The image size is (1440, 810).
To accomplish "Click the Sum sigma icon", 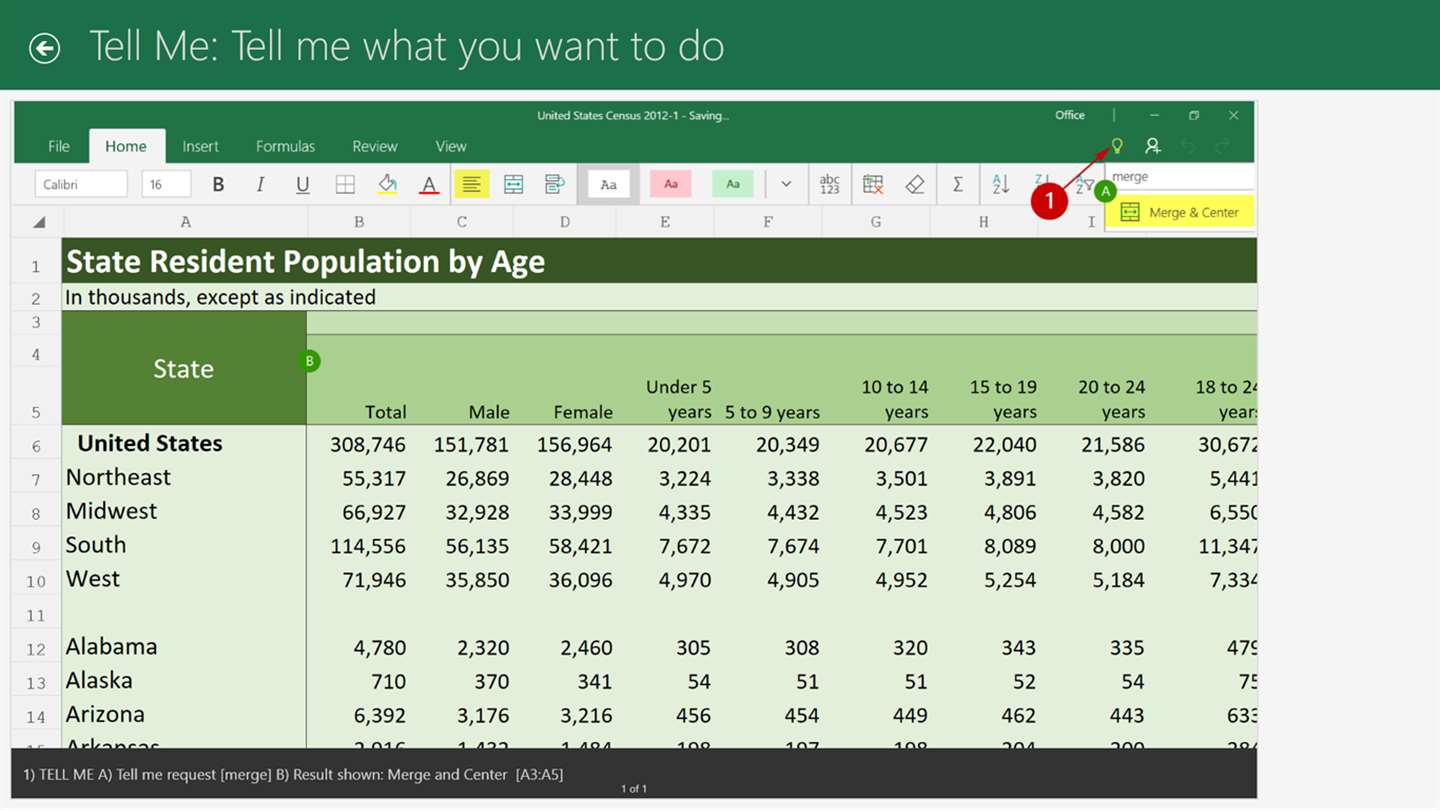I will 957,184.
